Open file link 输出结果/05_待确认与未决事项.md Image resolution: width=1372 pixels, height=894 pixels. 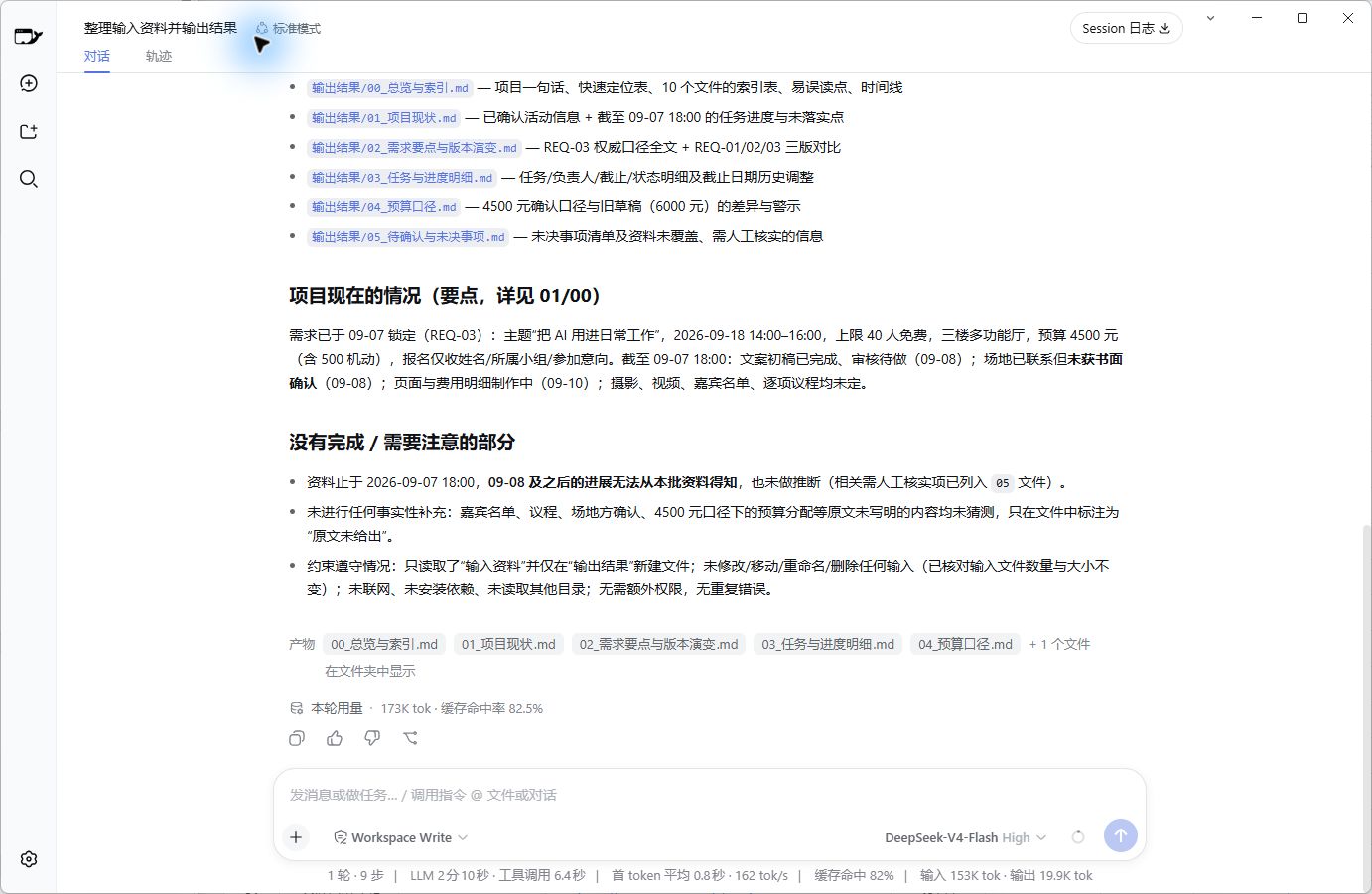(x=408, y=237)
